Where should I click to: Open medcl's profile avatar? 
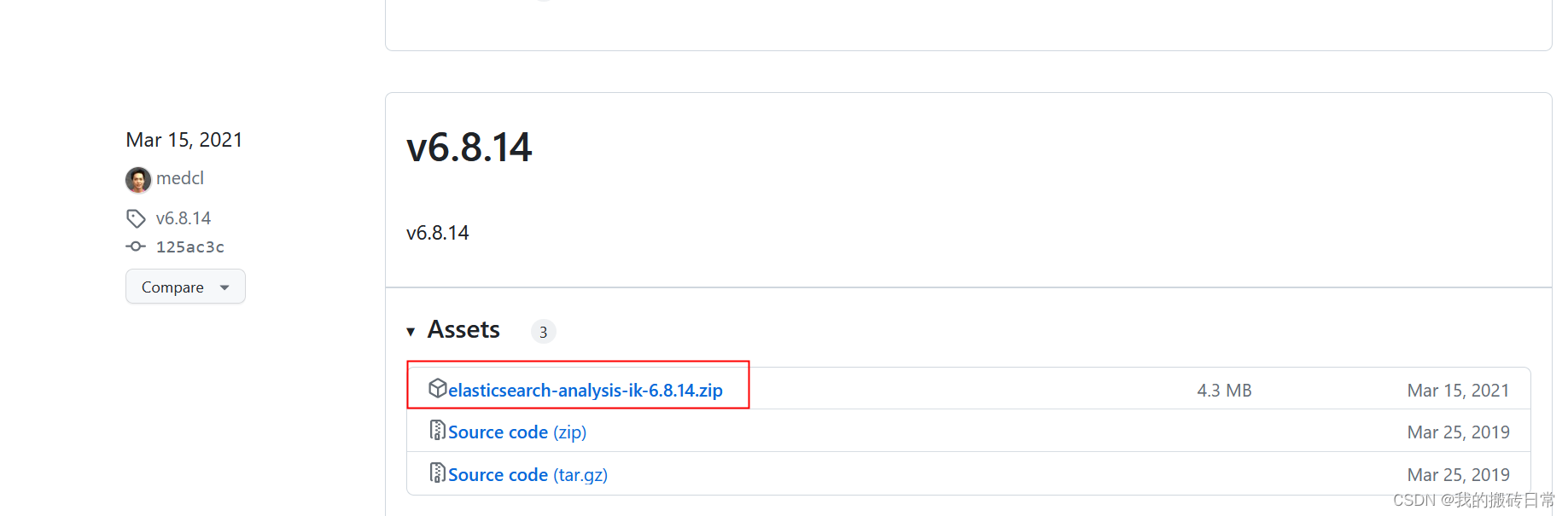click(x=138, y=179)
